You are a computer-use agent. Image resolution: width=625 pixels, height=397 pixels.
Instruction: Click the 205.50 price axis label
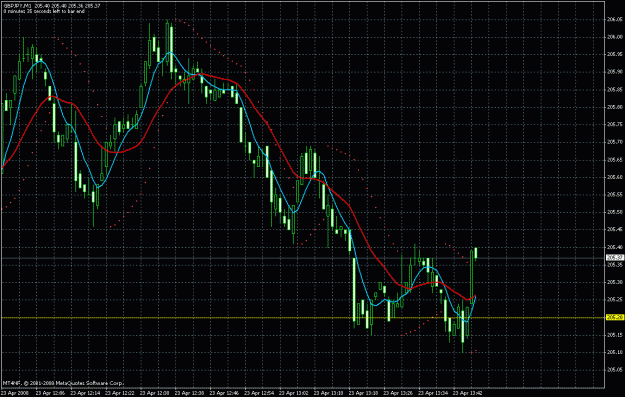click(x=614, y=212)
